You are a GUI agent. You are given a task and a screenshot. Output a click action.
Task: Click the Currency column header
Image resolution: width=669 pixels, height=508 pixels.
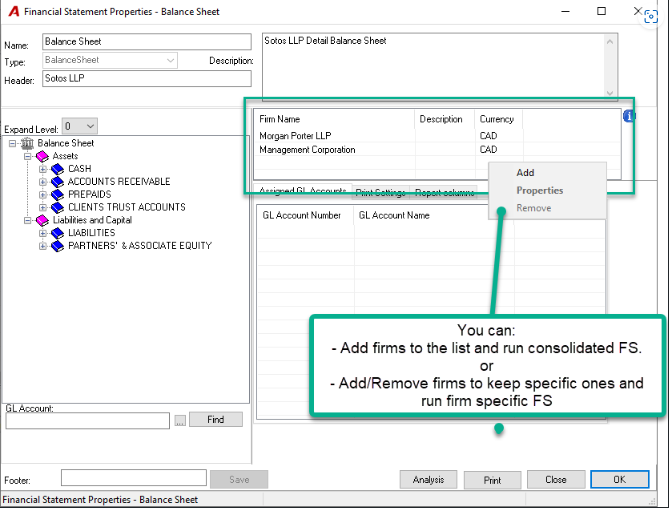497,119
